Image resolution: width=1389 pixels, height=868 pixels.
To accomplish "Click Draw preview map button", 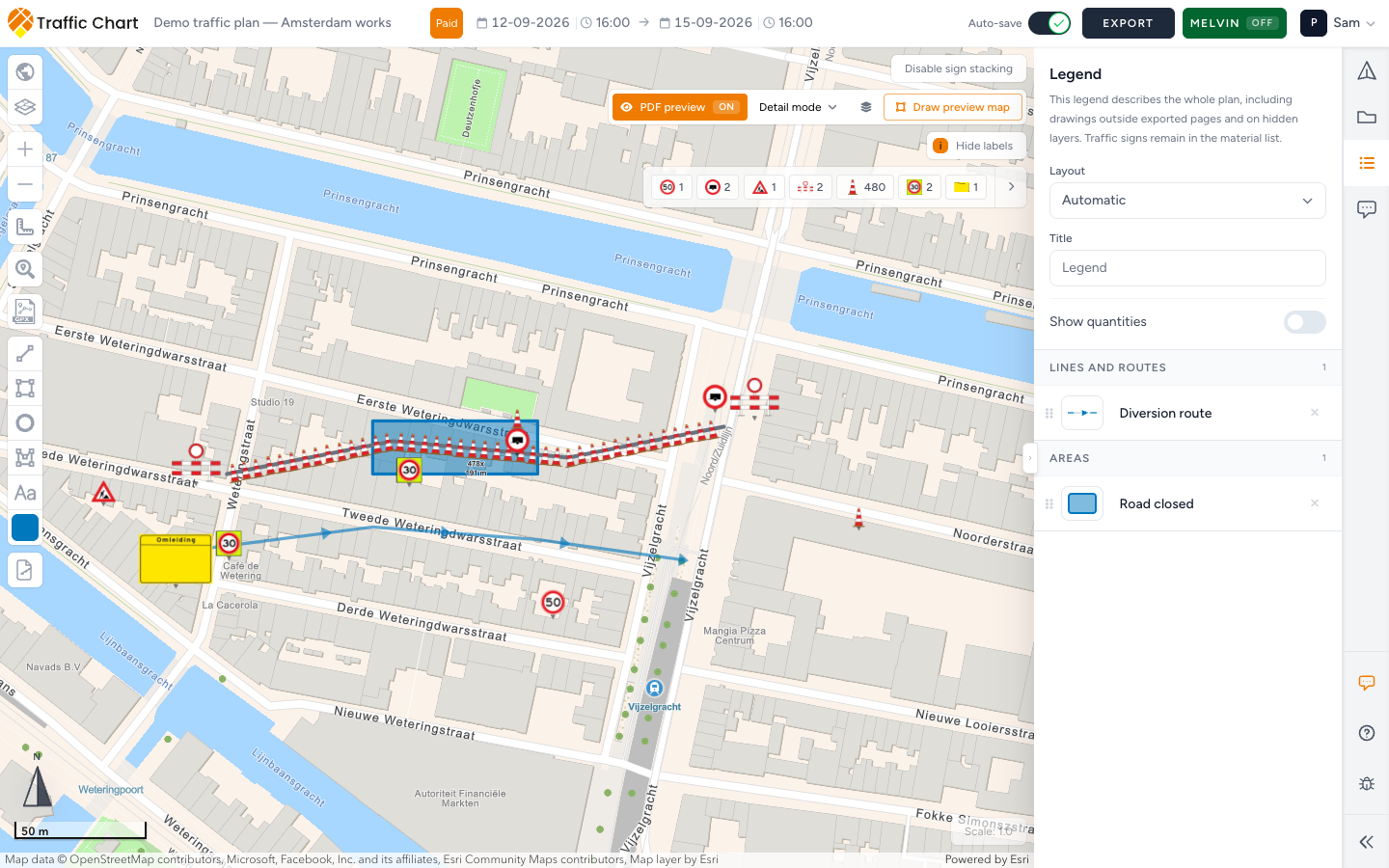I will (x=953, y=107).
